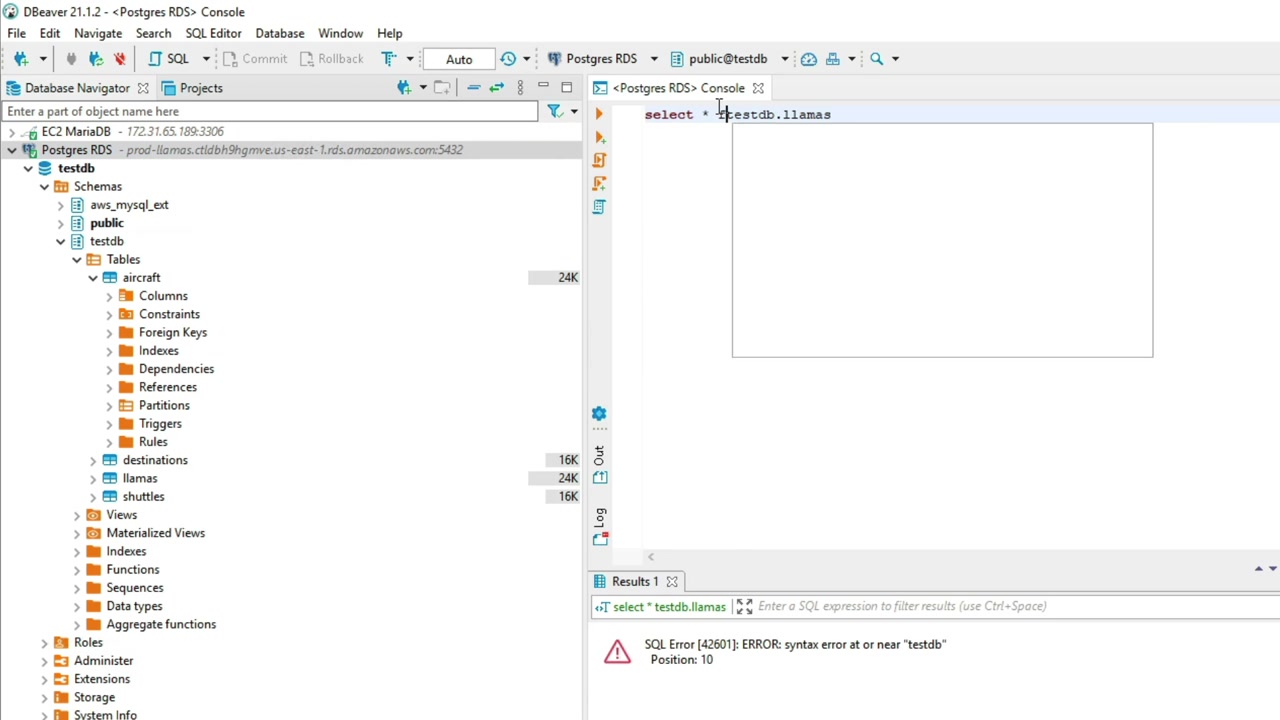Click the navigator filter funnel icon
Screen dimensions: 1280x720
555,111
